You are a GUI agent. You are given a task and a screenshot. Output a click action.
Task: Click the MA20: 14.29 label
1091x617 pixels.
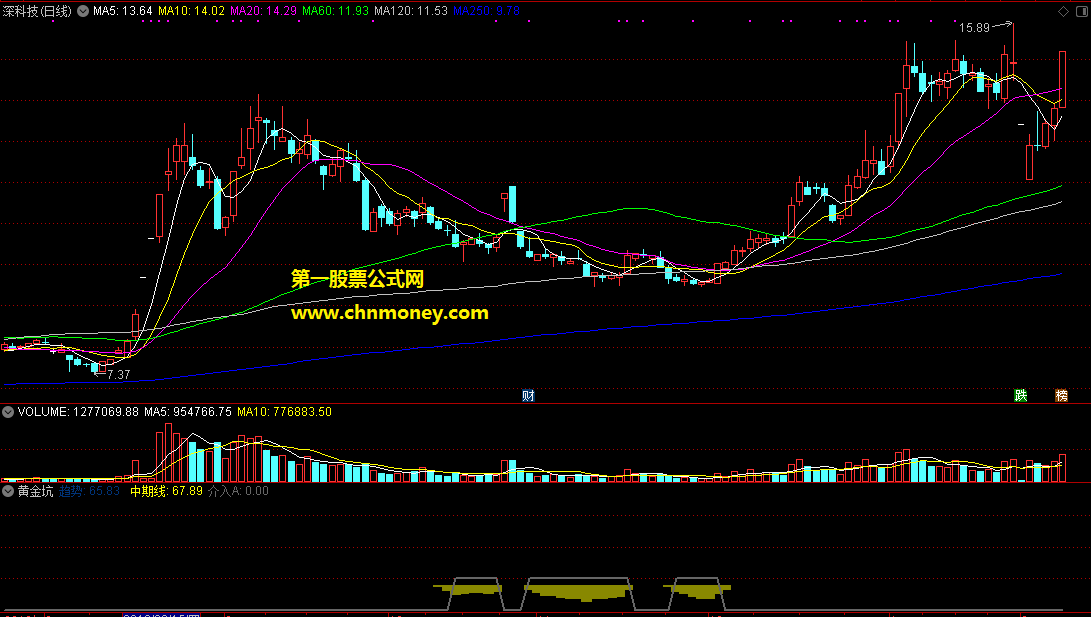click(263, 11)
